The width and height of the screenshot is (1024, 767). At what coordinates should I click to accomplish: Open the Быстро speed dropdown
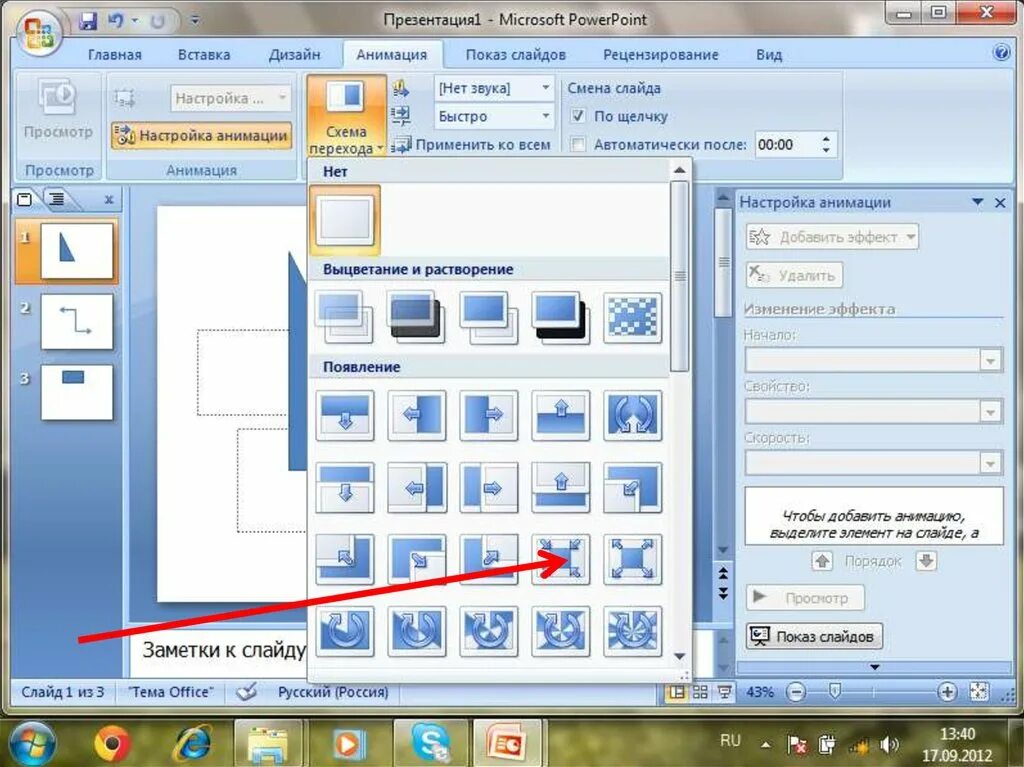[x=494, y=116]
